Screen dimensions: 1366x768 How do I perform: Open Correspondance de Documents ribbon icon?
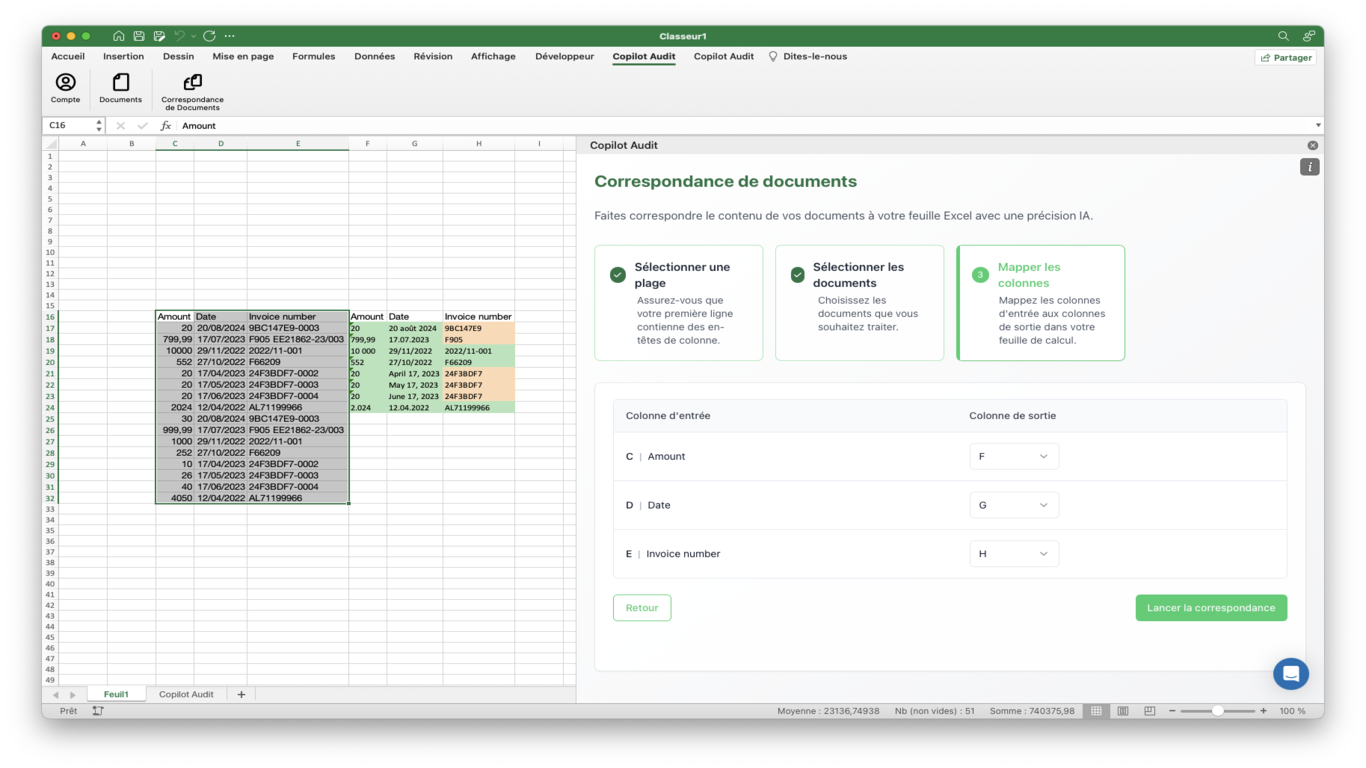coord(192,91)
